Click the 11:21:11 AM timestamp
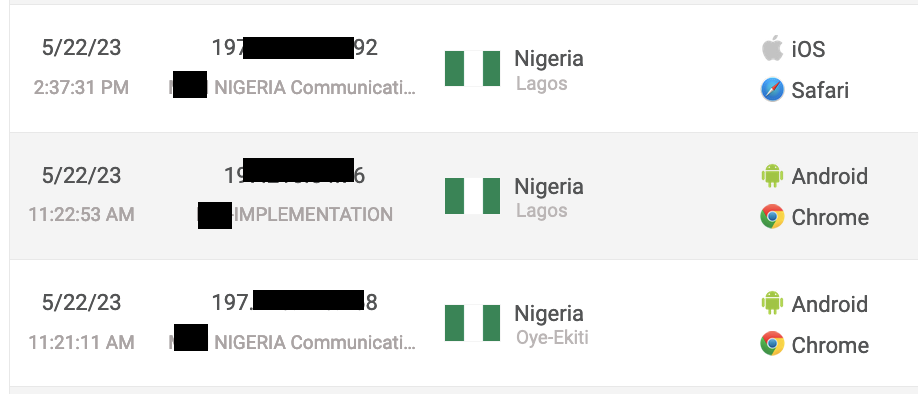 [81, 342]
